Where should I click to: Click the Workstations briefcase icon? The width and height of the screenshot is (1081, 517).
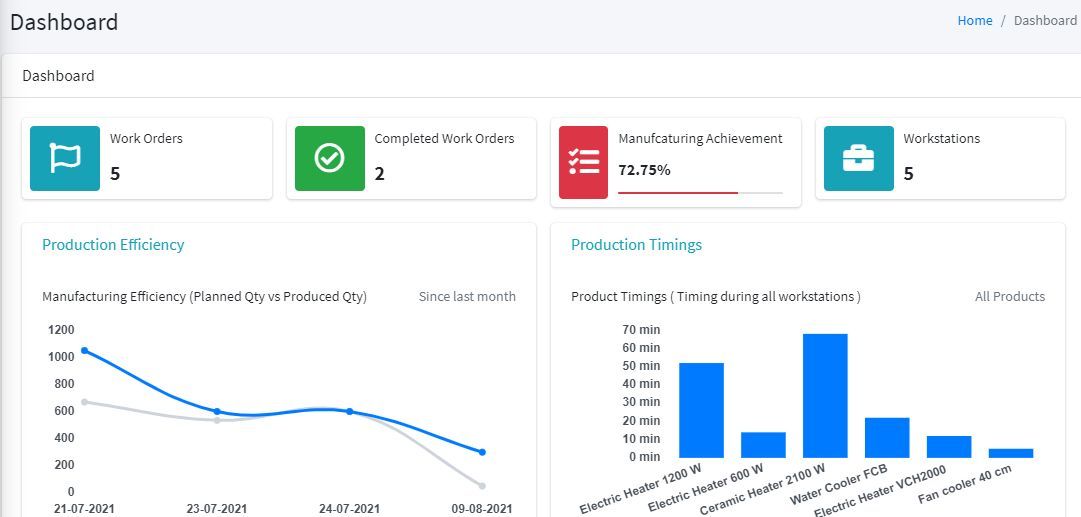coord(858,158)
